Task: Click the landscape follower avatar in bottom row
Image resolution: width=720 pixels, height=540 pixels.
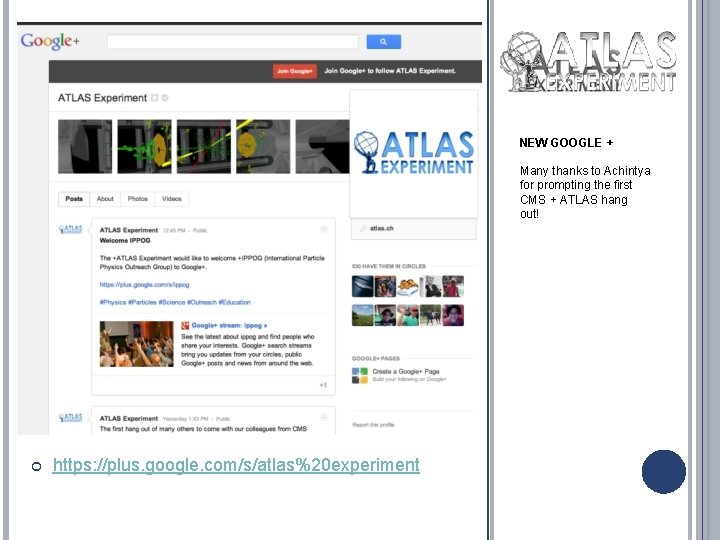Action: (363, 315)
